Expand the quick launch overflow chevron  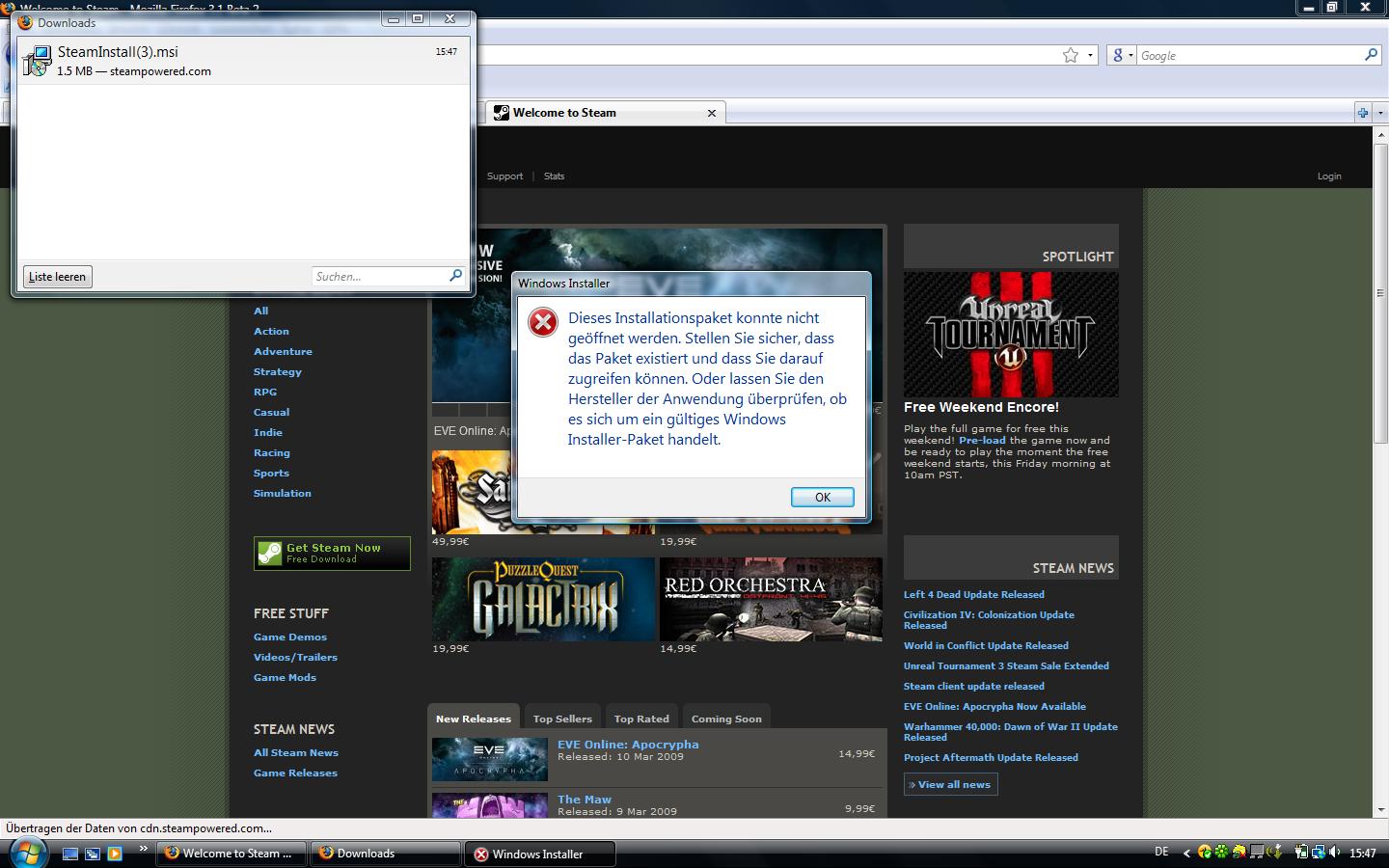coord(144,849)
